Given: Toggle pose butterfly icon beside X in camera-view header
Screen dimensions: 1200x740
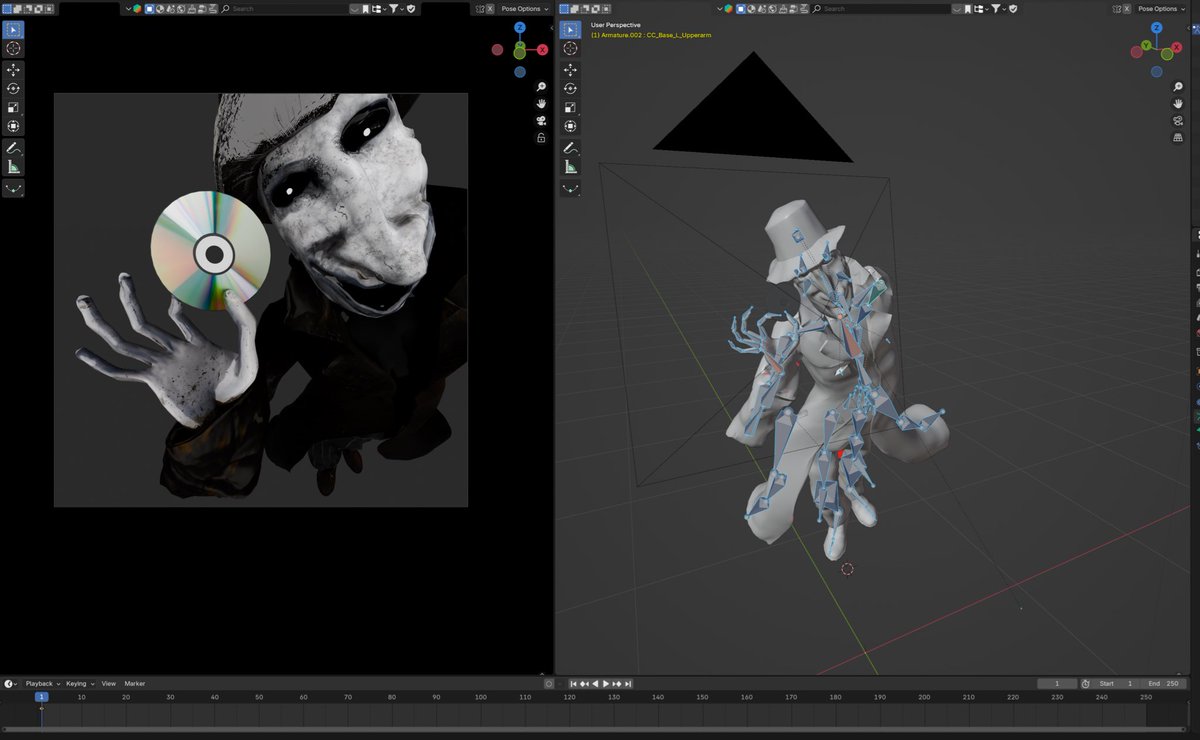Looking at the screenshot, I should [479, 8].
